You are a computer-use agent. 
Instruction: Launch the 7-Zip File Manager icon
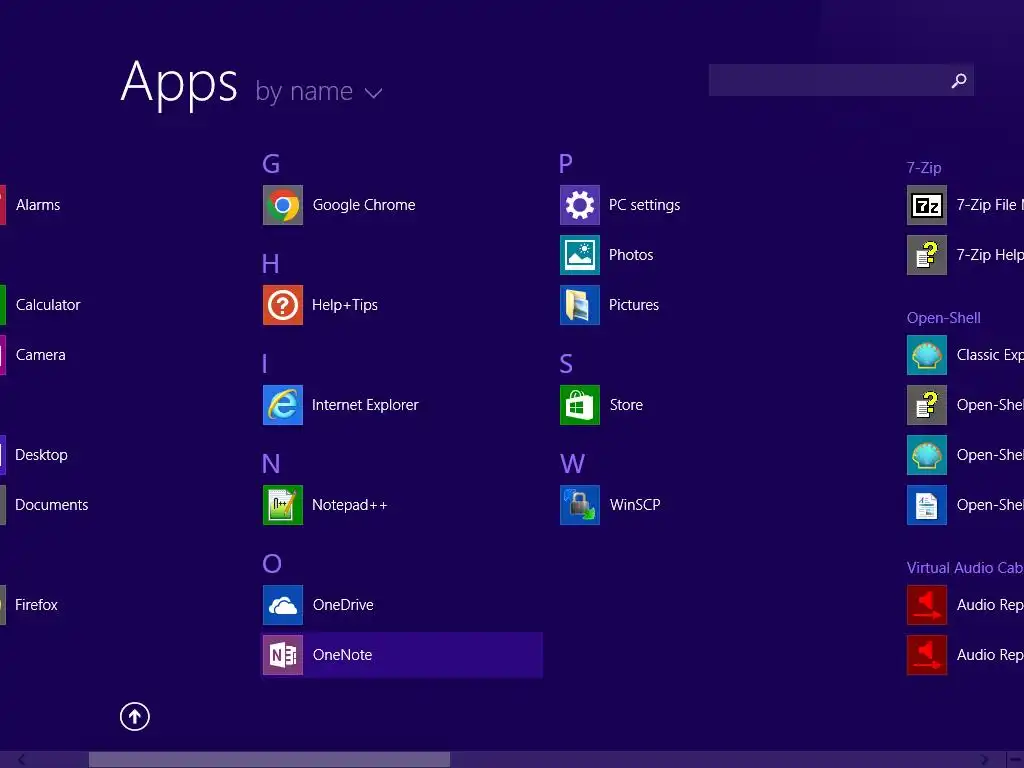coord(927,205)
